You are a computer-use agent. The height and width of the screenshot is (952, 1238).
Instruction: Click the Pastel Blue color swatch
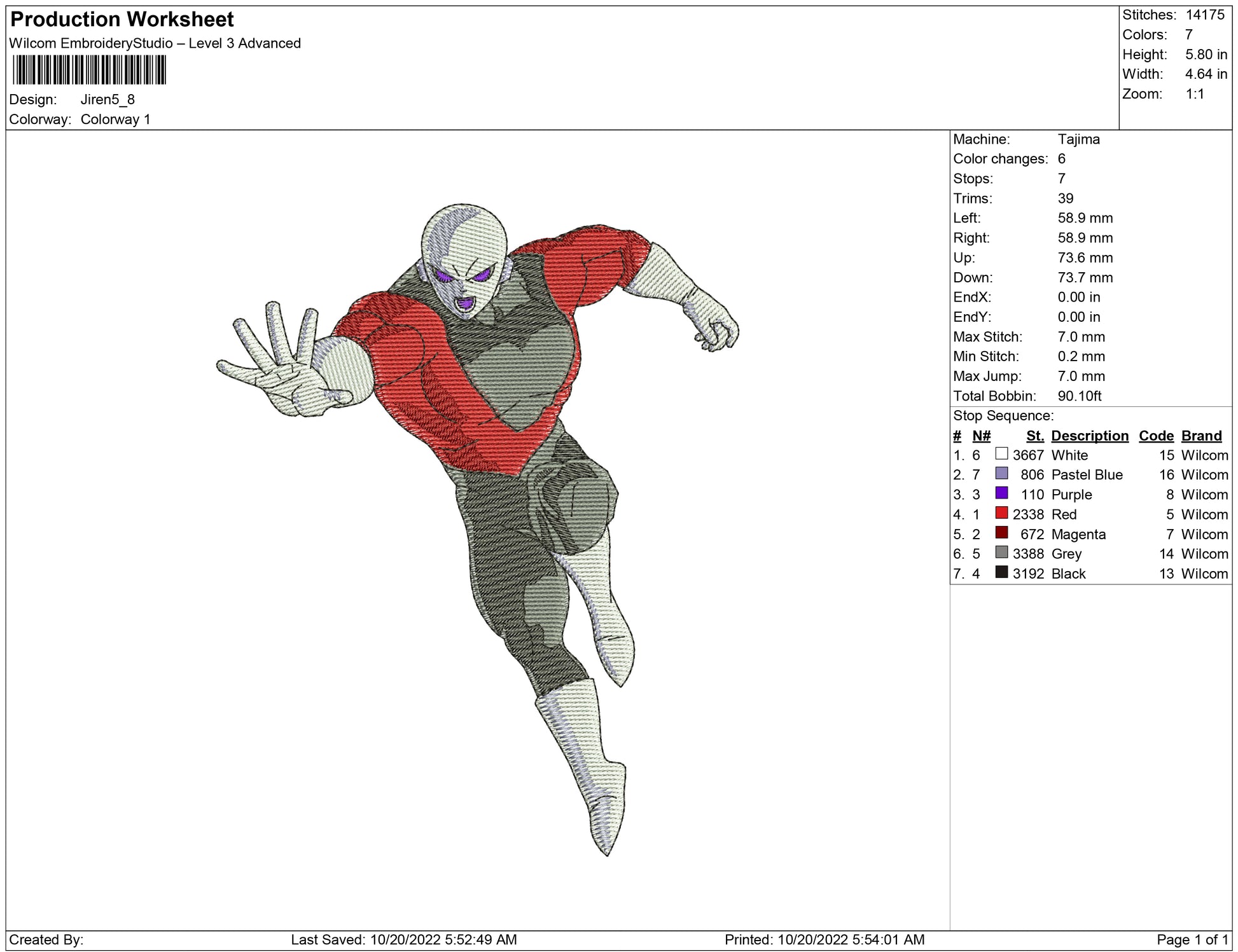click(x=1001, y=474)
